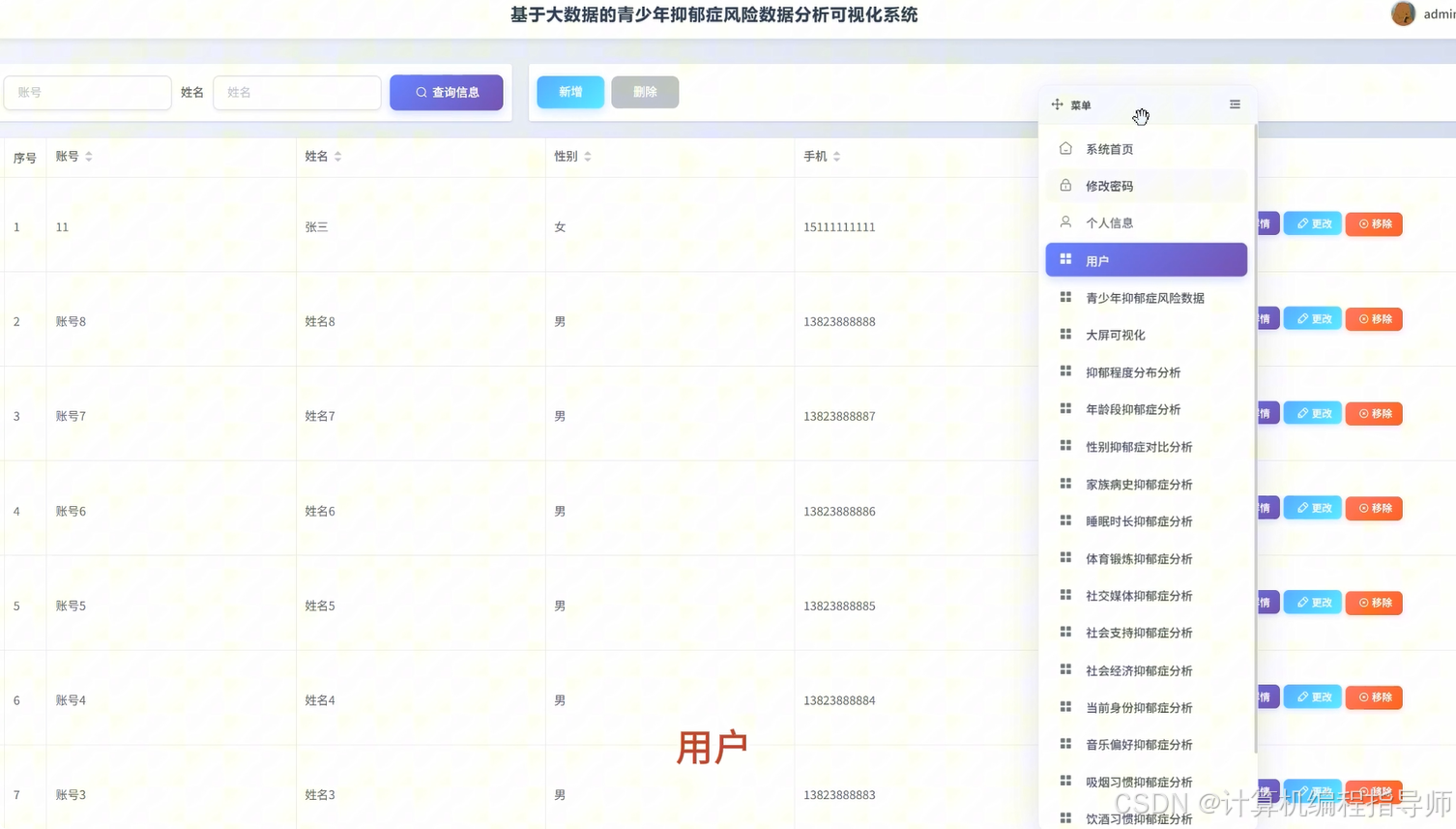Click the person icon beside 个人信息
The width and height of the screenshot is (1456, 829).
click(x=1065, y=222)
